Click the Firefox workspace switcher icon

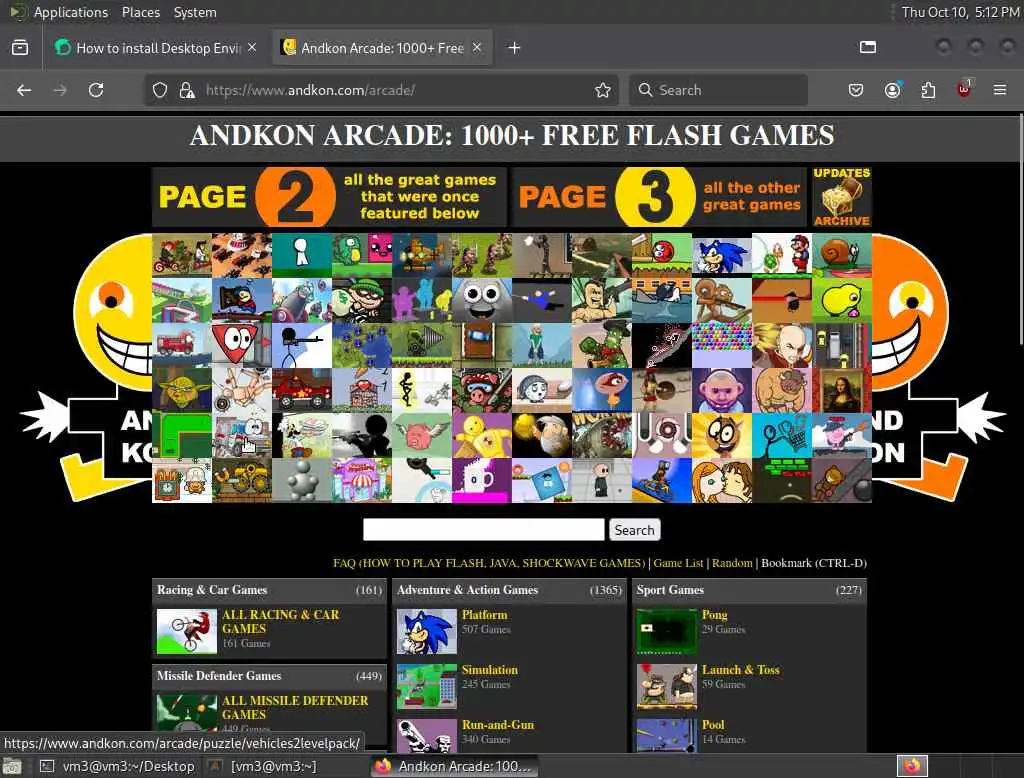[912, 766]
